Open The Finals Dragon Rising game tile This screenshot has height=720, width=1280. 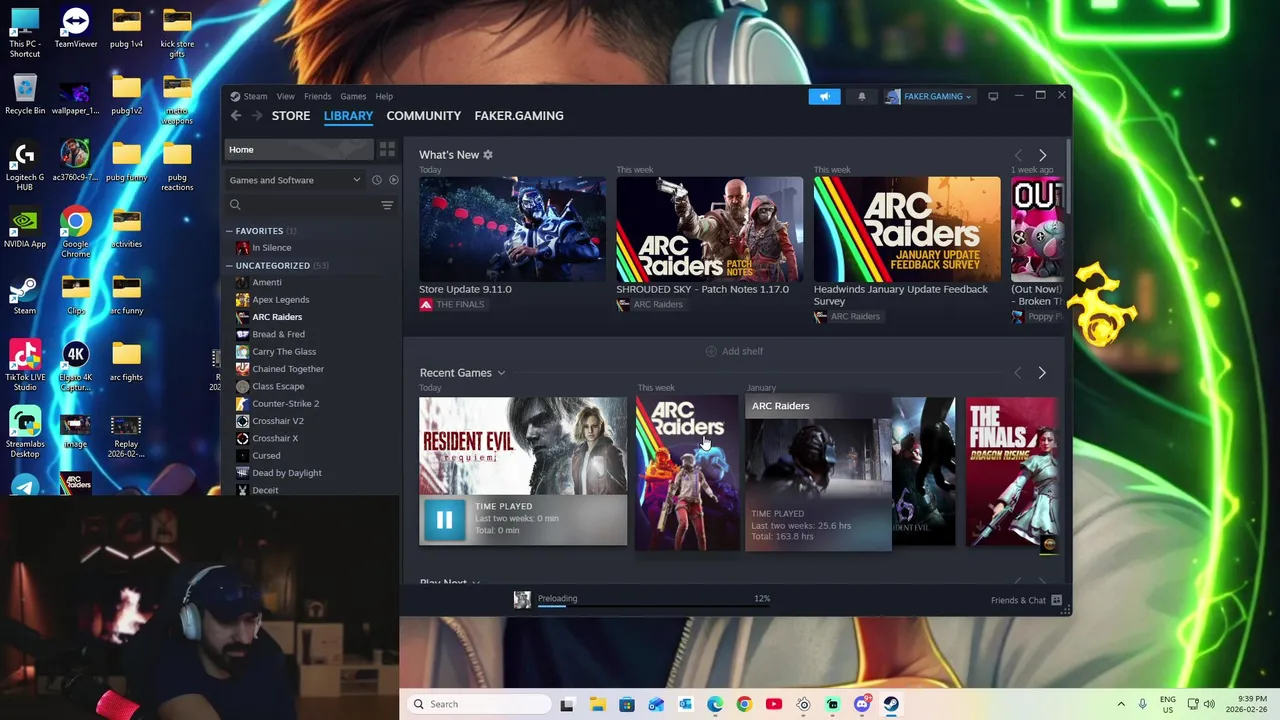[x=1011, y=472]
